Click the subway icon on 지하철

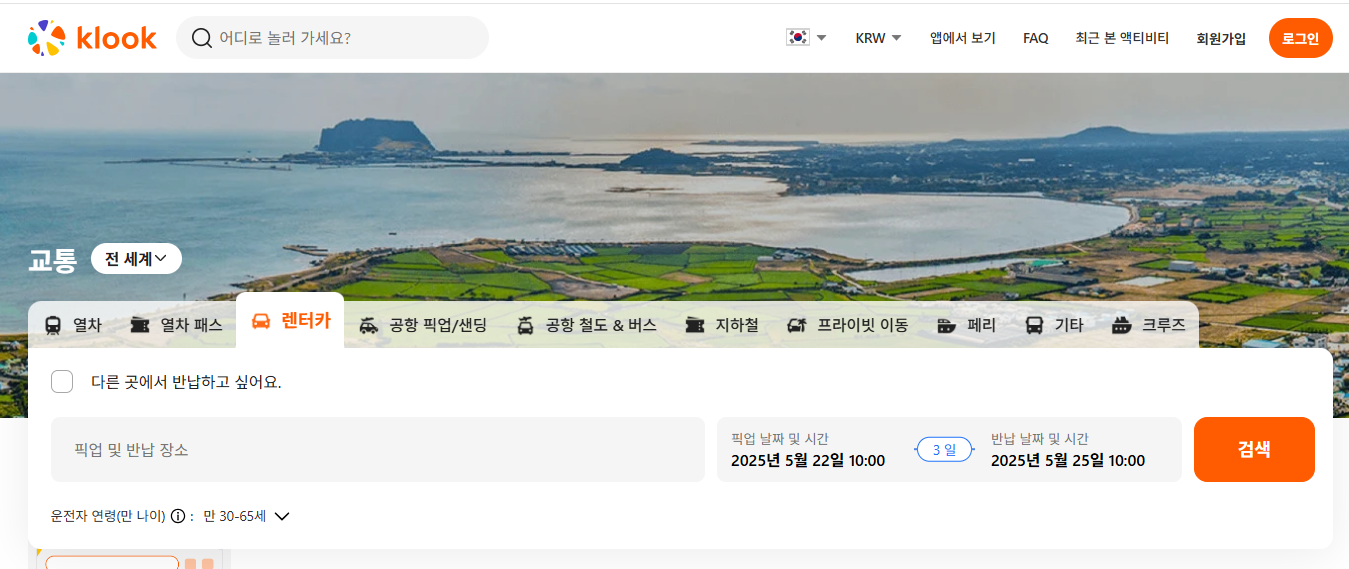695,325
